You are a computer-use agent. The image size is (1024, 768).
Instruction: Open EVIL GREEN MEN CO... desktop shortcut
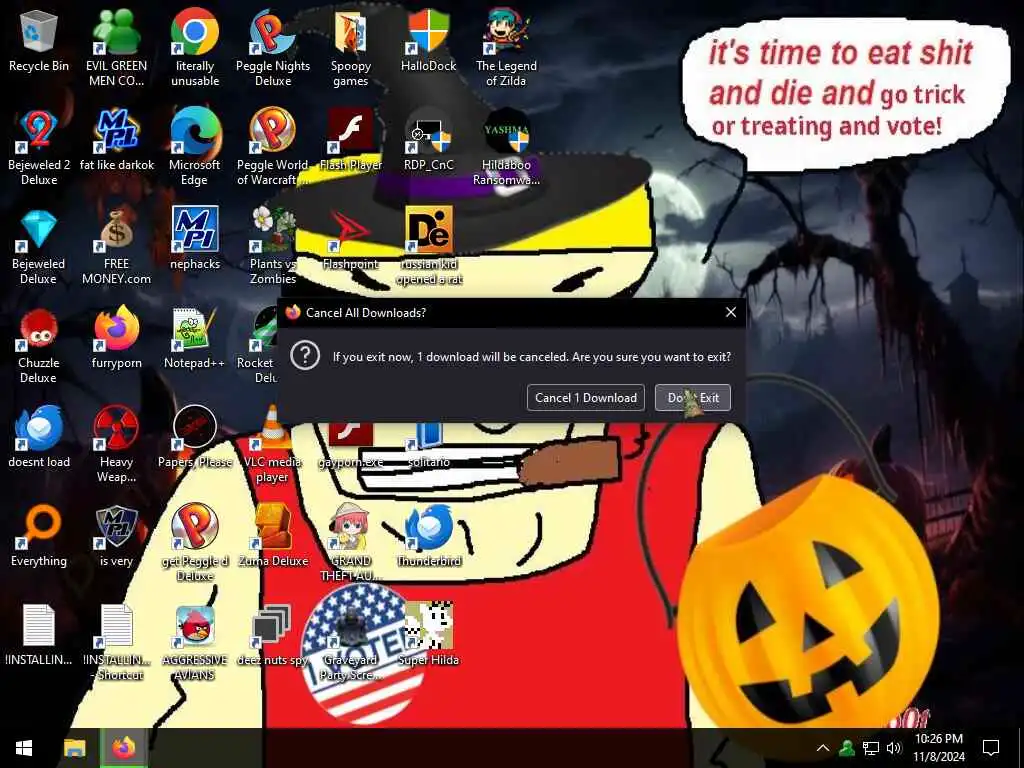116,49
